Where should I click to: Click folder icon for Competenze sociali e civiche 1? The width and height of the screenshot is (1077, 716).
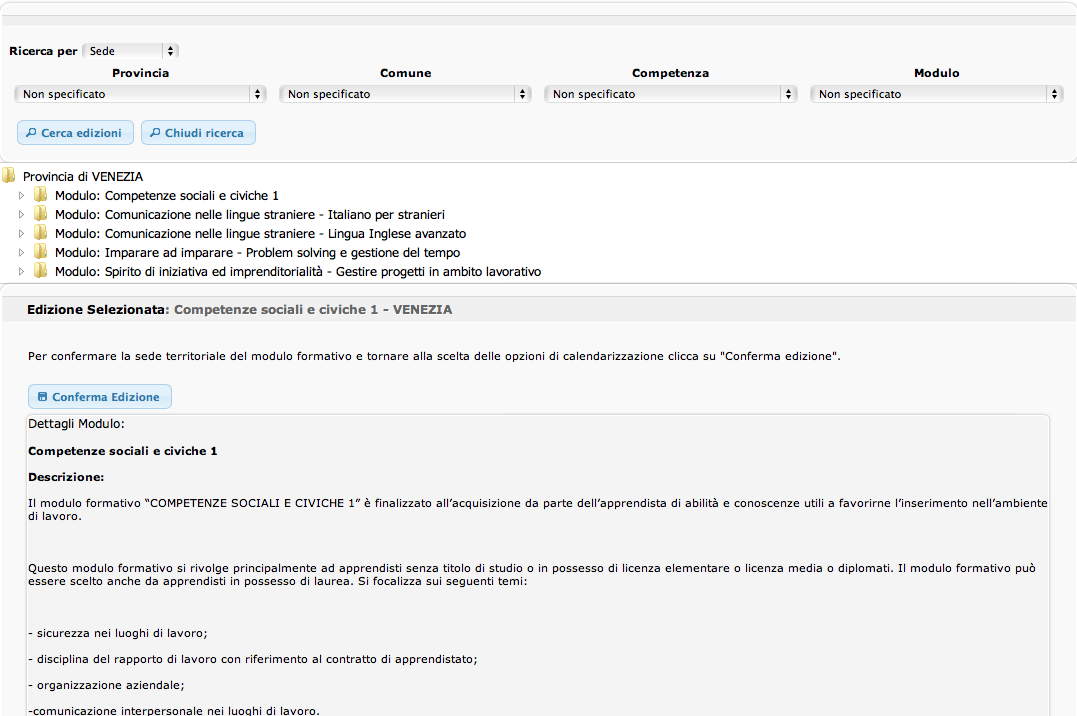(x=40, y=195)
